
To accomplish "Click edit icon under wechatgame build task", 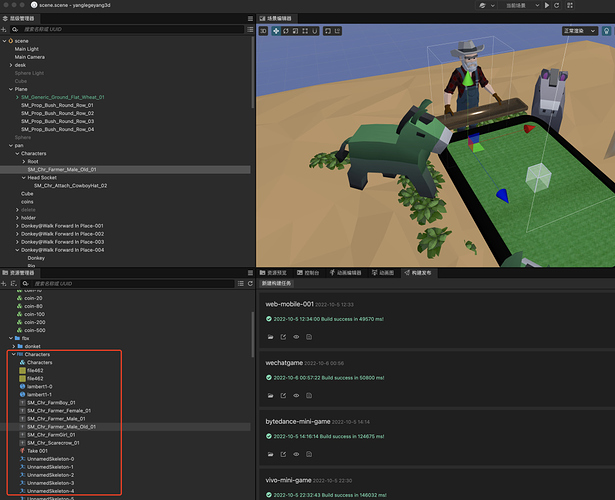I will (283, 396).
